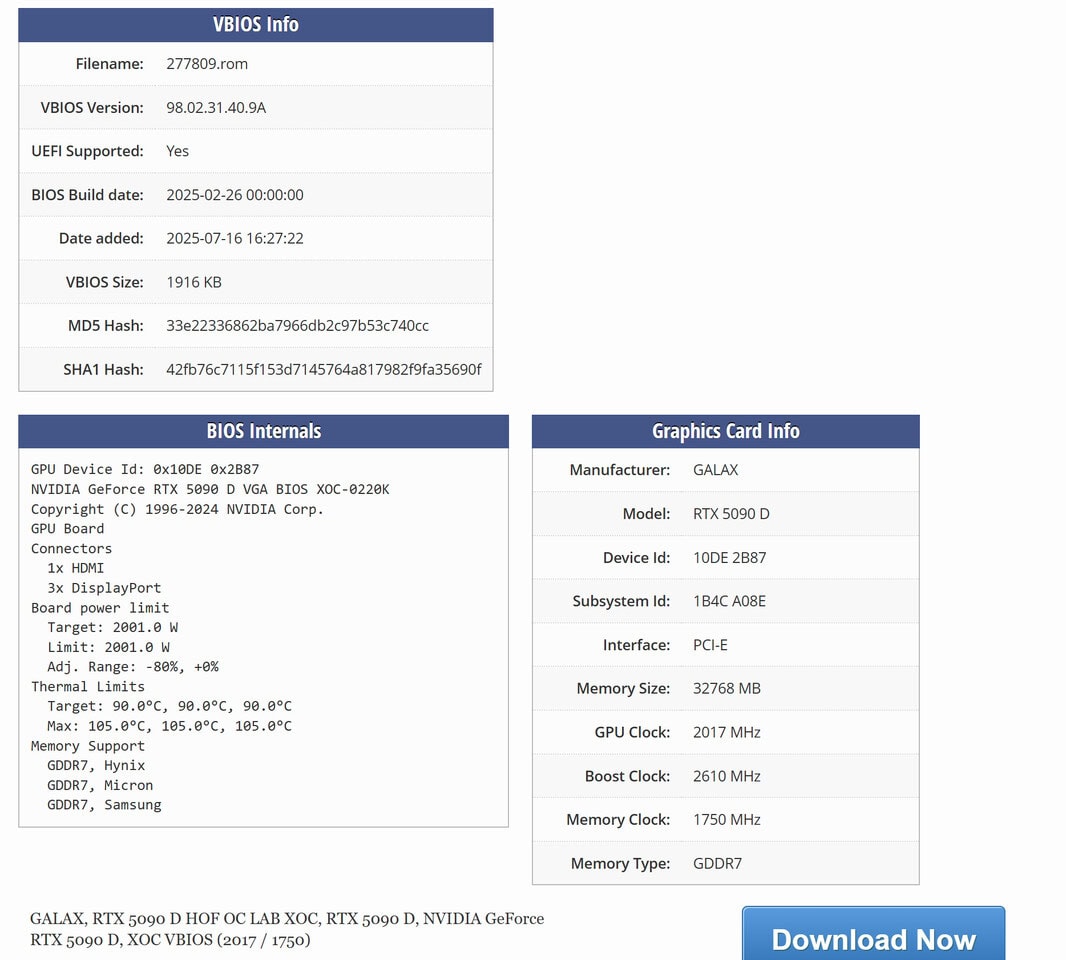The image size is (1066, 960).
Task: Click the GALAX HOF OC LAB XOC description
Action: [x=287, y=929]
